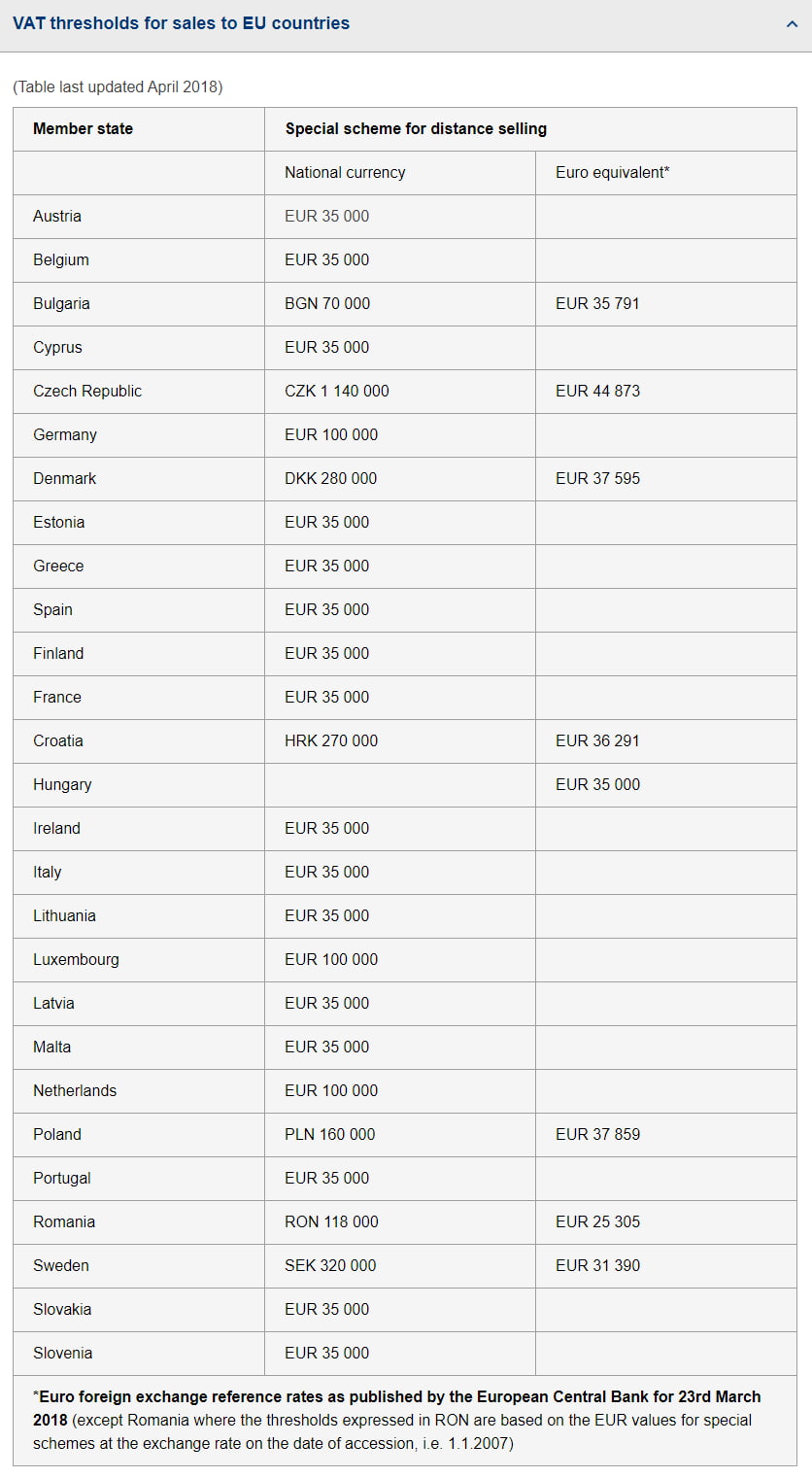The height and width of the screenshot is (1478, 812).
Task: Click the chevron icon at top right
Action: click(792, 23)
